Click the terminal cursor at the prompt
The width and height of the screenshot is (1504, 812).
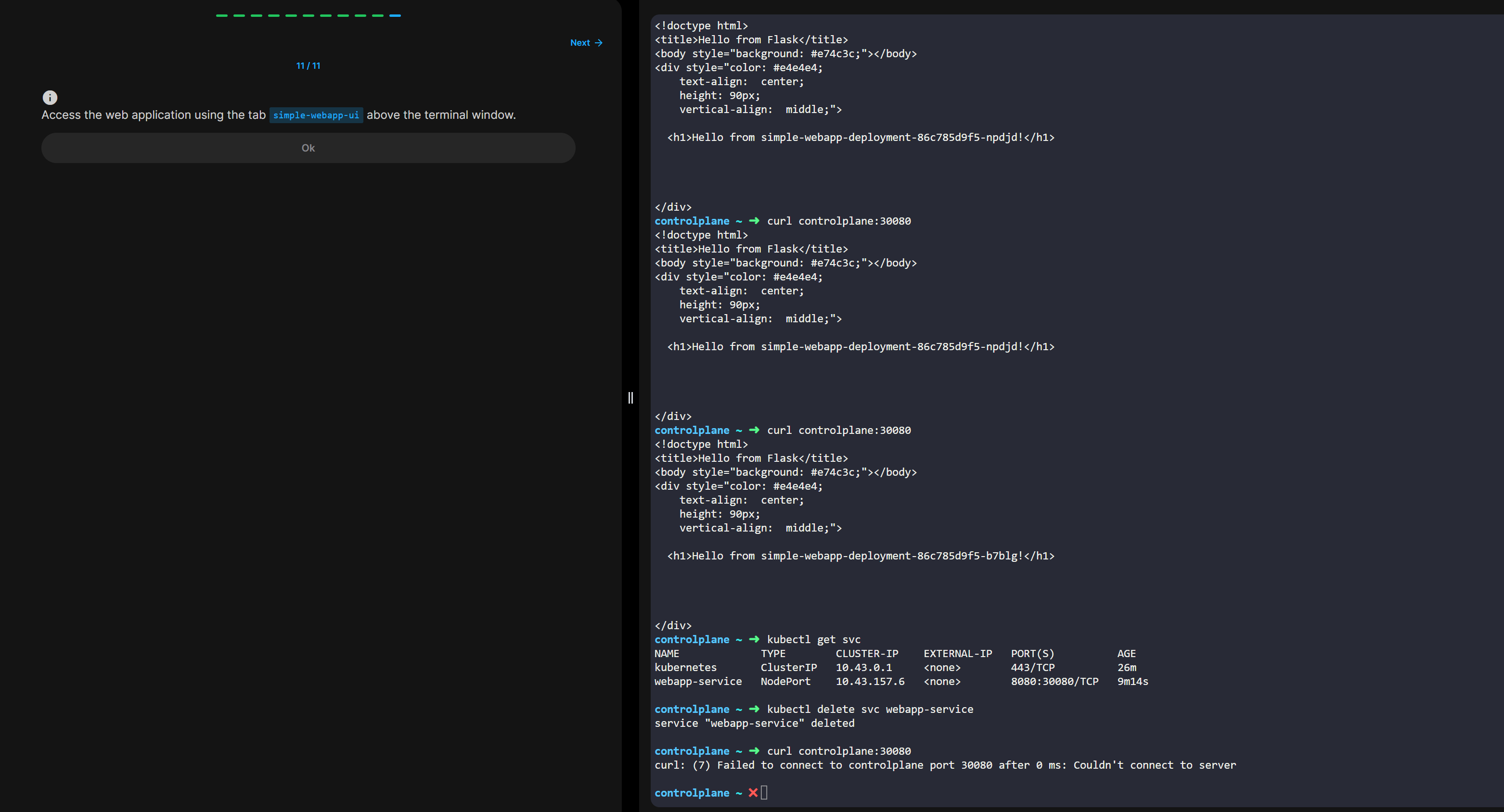click(x=764, y=793)
